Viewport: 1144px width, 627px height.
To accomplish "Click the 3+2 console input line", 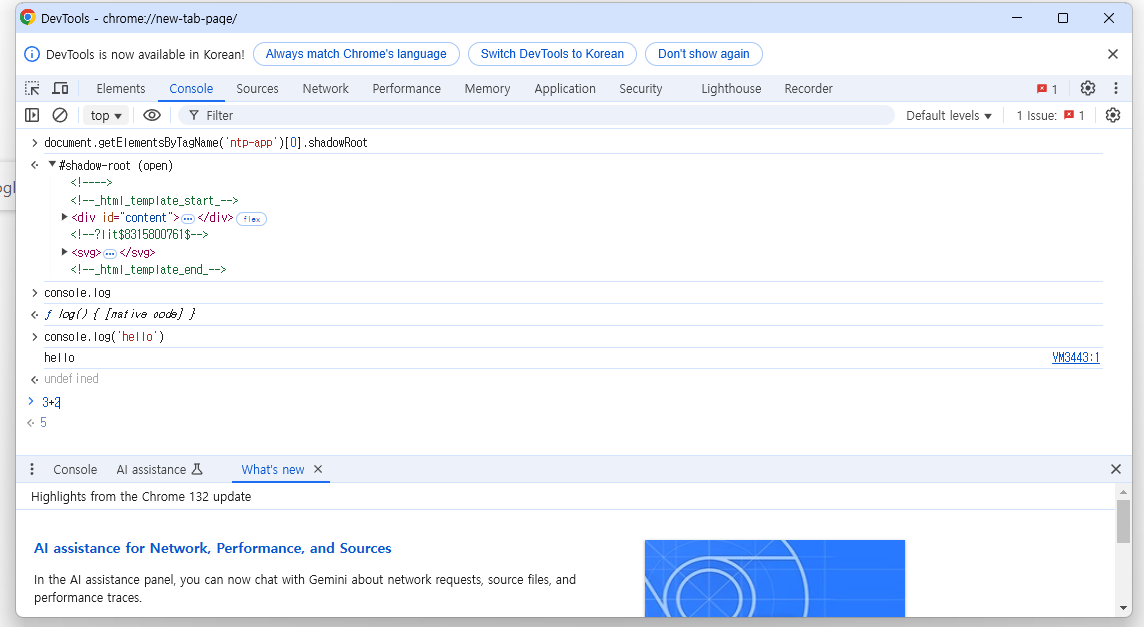I will point(51,402).
